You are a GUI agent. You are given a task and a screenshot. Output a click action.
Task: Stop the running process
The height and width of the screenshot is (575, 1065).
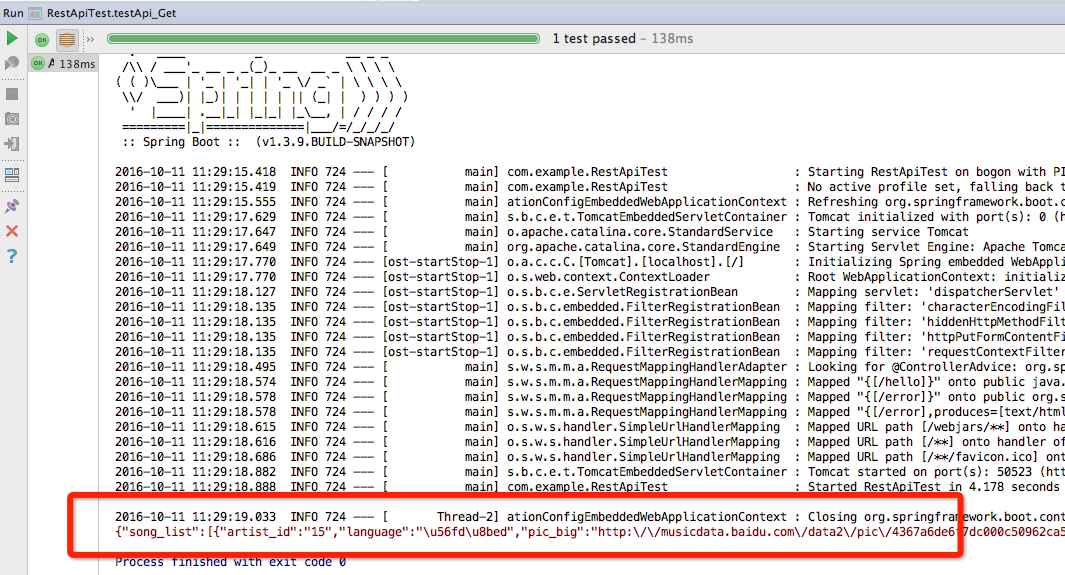tap(12, 94)
